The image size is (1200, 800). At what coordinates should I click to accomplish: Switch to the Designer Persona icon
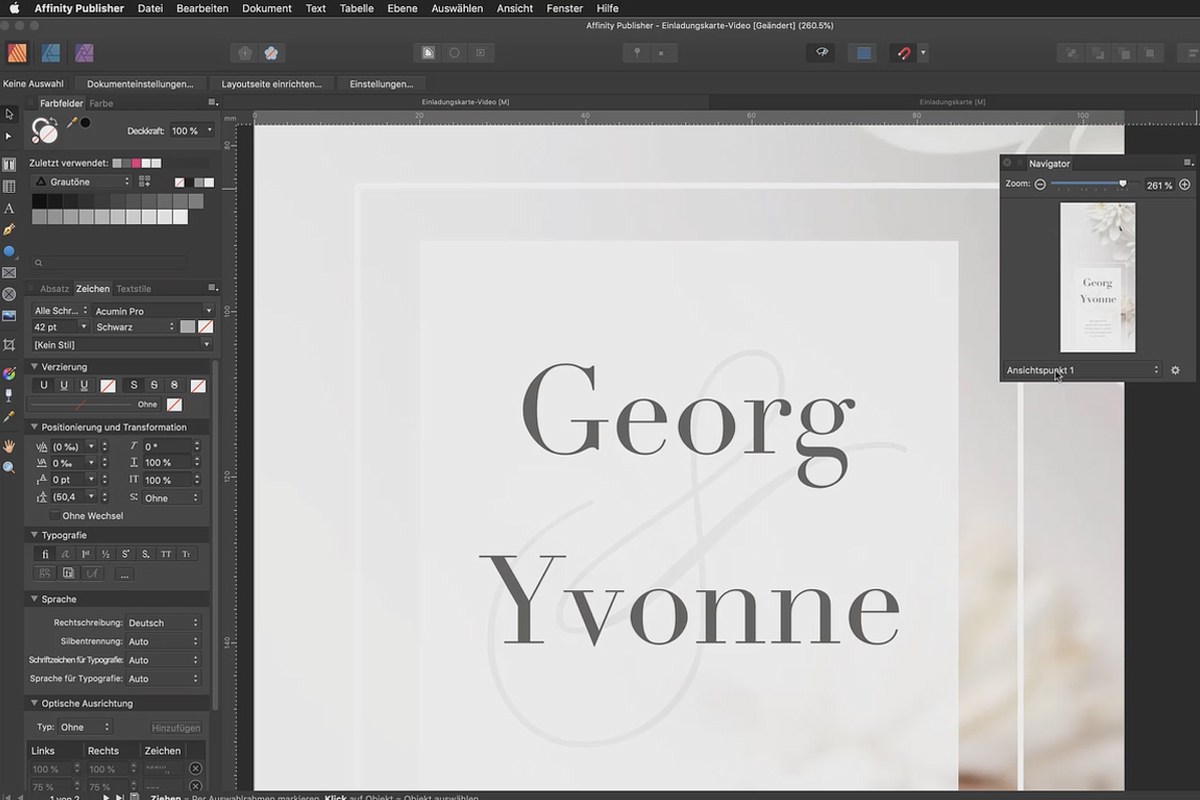click(50, 52)
